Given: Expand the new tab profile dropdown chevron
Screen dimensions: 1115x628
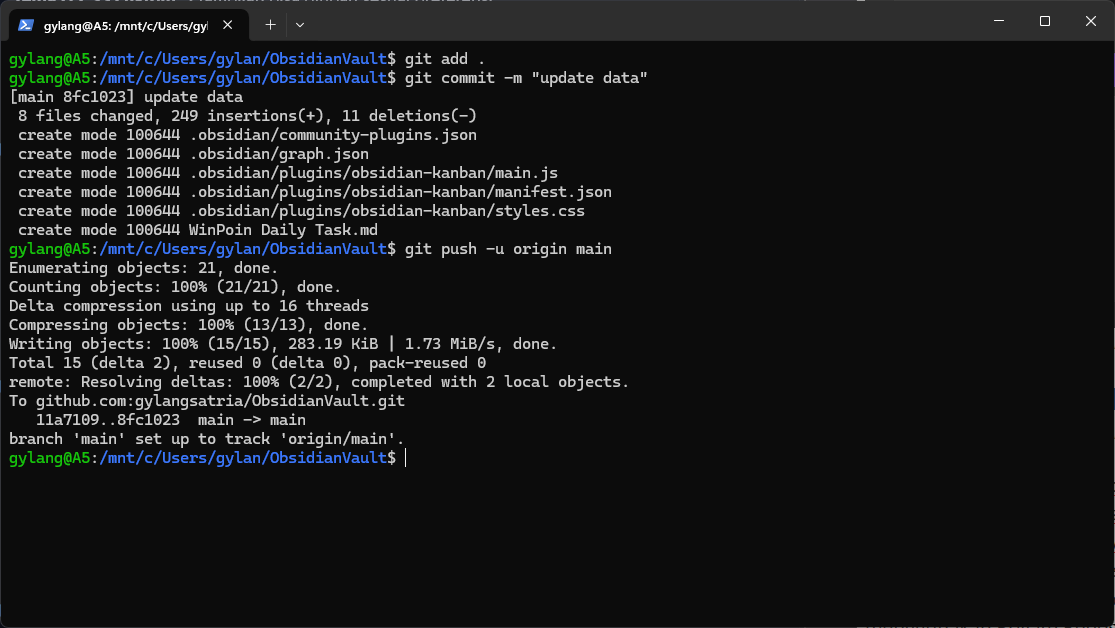Looking at the screenshot, I should pyautogui.click(x=300, y=24).
